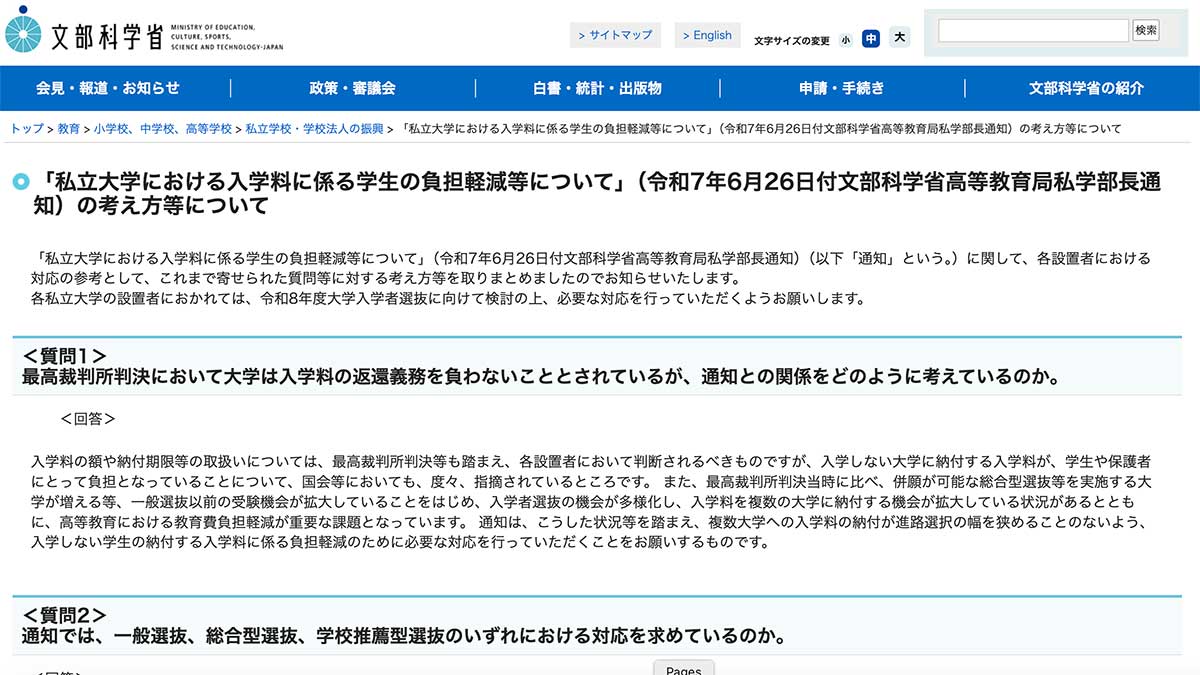
Task: Click the search input field
Action: pos(1030,29)
